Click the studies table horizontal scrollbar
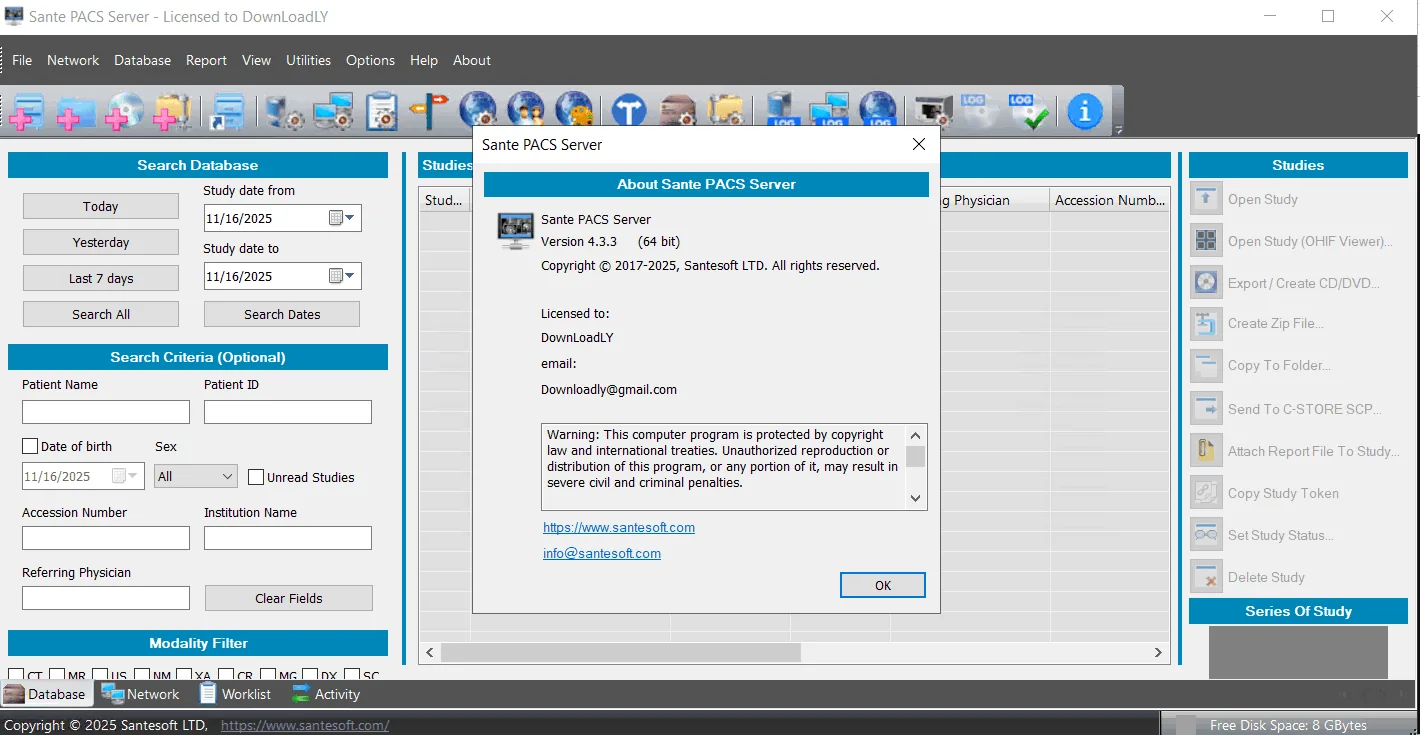Screen dimensions: 1420x735 click(x=620, y=653)
